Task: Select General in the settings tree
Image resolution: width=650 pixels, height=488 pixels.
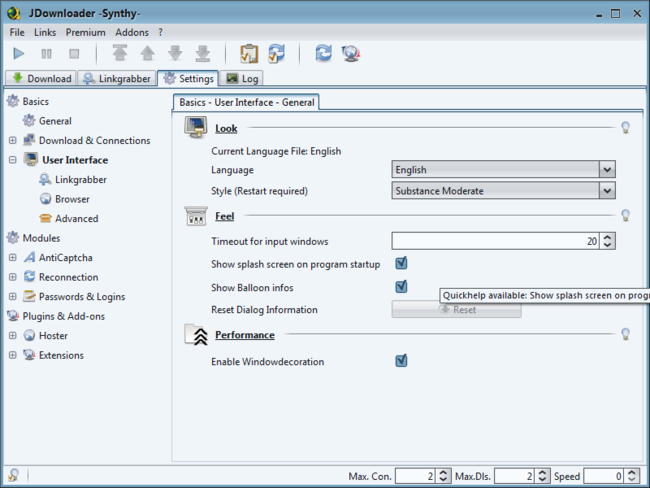Action: point(47,121)
